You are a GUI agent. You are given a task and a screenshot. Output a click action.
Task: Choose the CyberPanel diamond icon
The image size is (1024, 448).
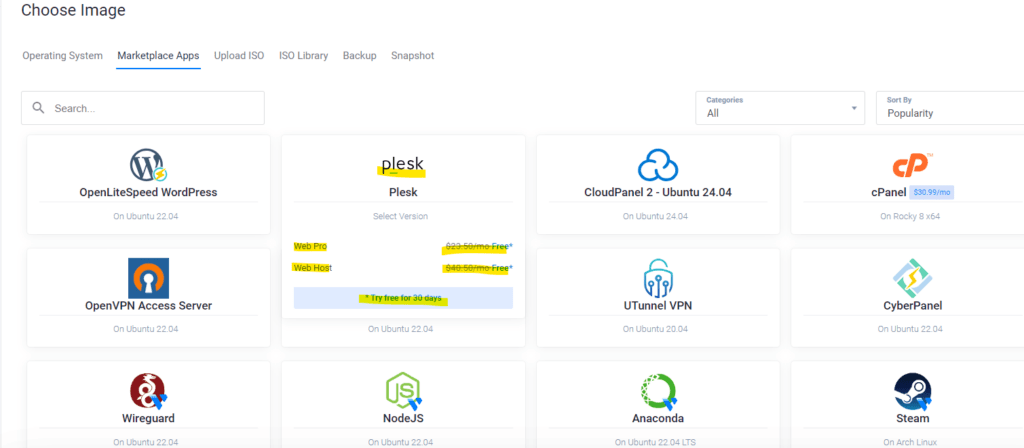click(912, 278)
